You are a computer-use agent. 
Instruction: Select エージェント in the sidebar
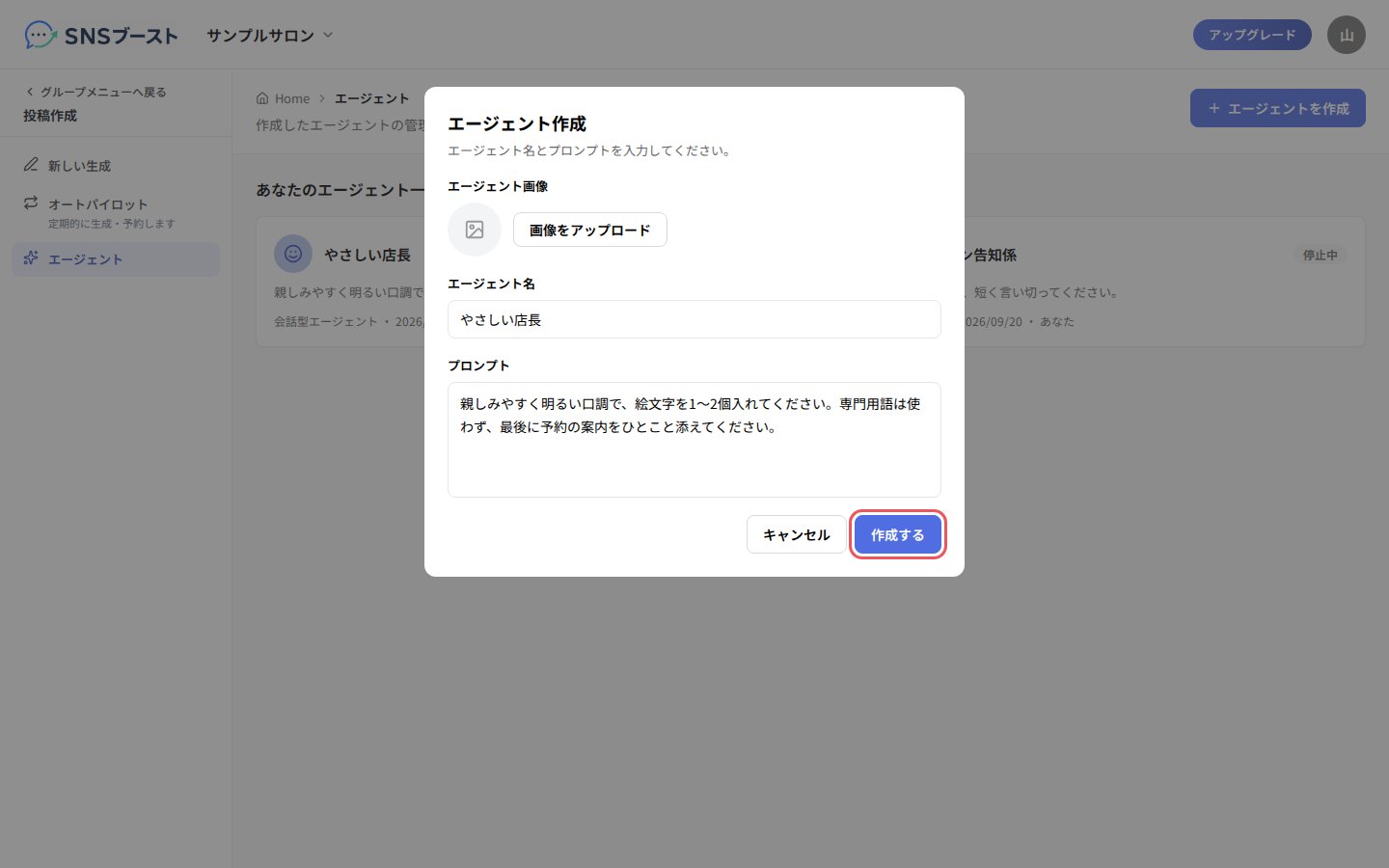(x=116, y=259)
